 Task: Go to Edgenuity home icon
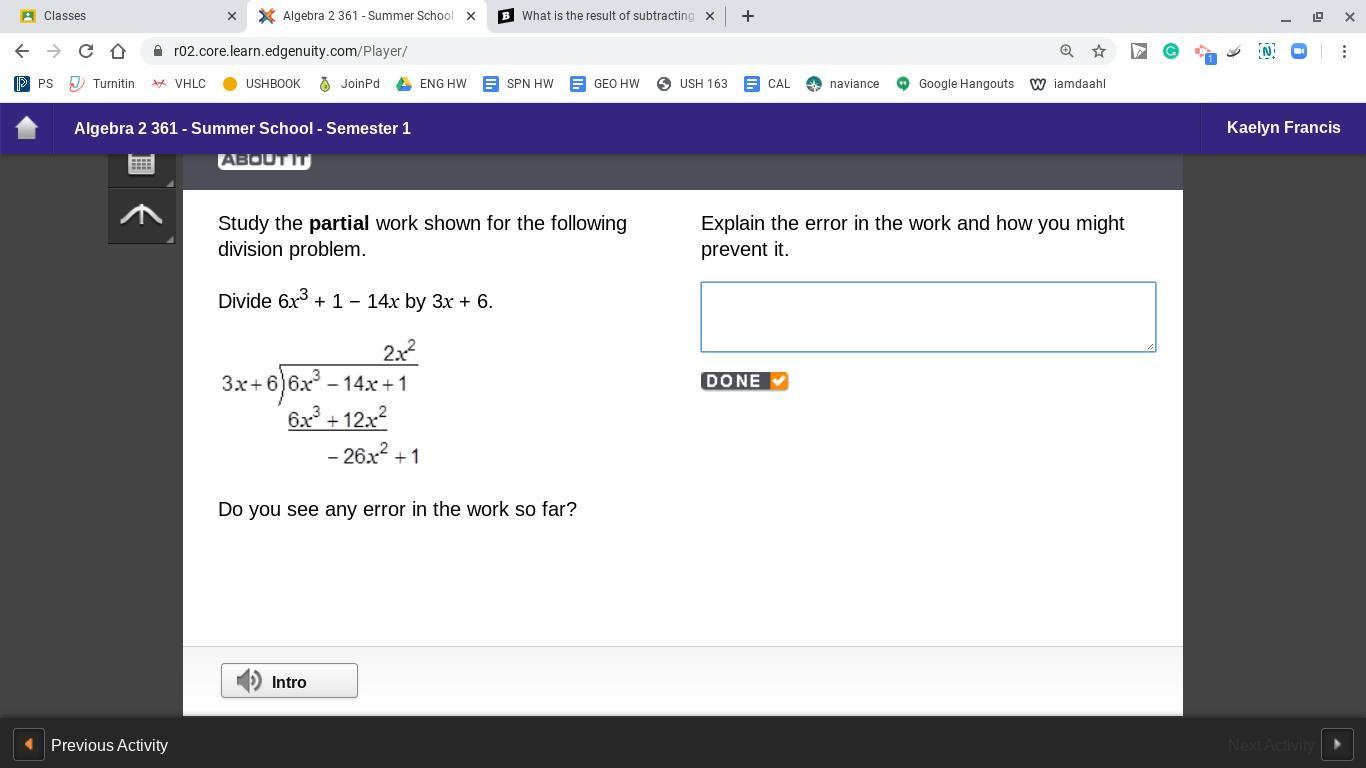27,128
